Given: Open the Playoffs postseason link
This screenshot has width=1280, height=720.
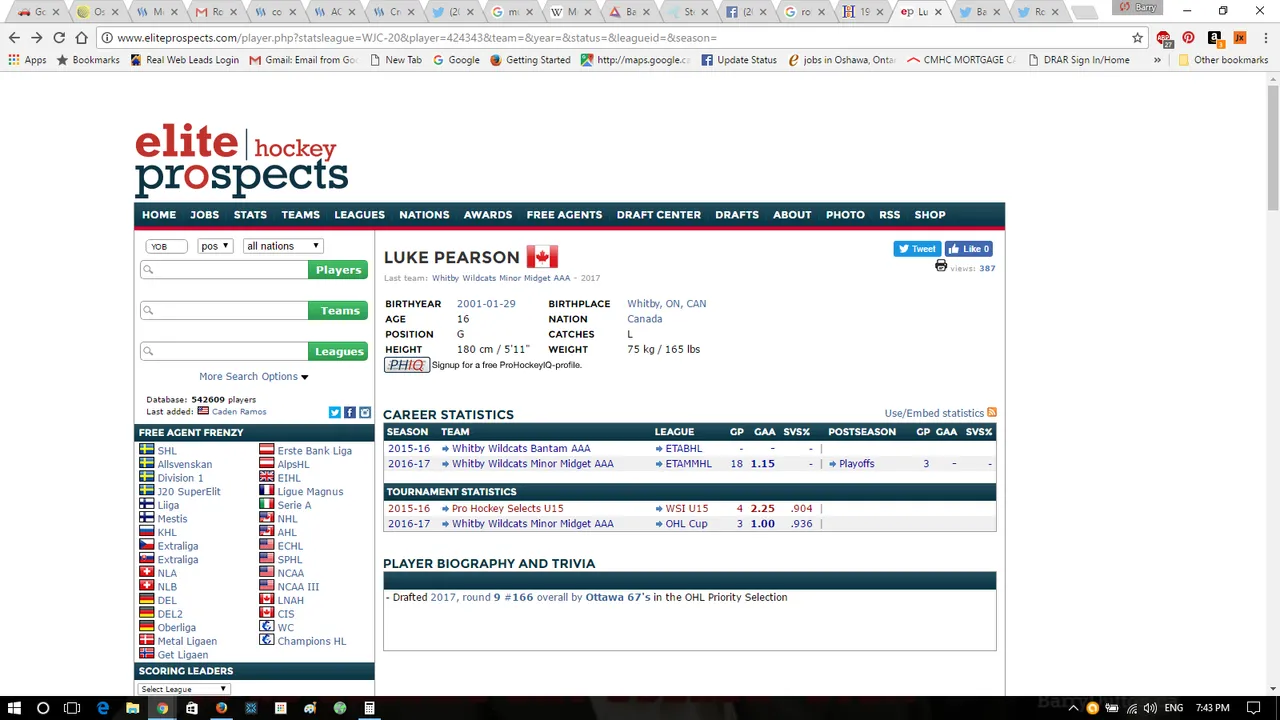Looking at the screenshot, I should (x=857, y=464).
